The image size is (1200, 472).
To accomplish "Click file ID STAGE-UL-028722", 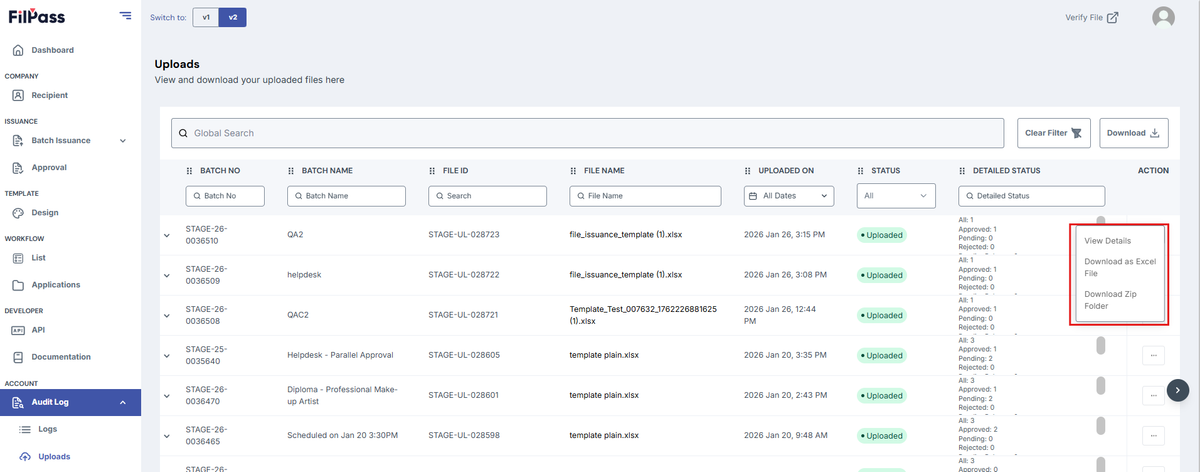I will pyautogui.click(x=463, y=275).
